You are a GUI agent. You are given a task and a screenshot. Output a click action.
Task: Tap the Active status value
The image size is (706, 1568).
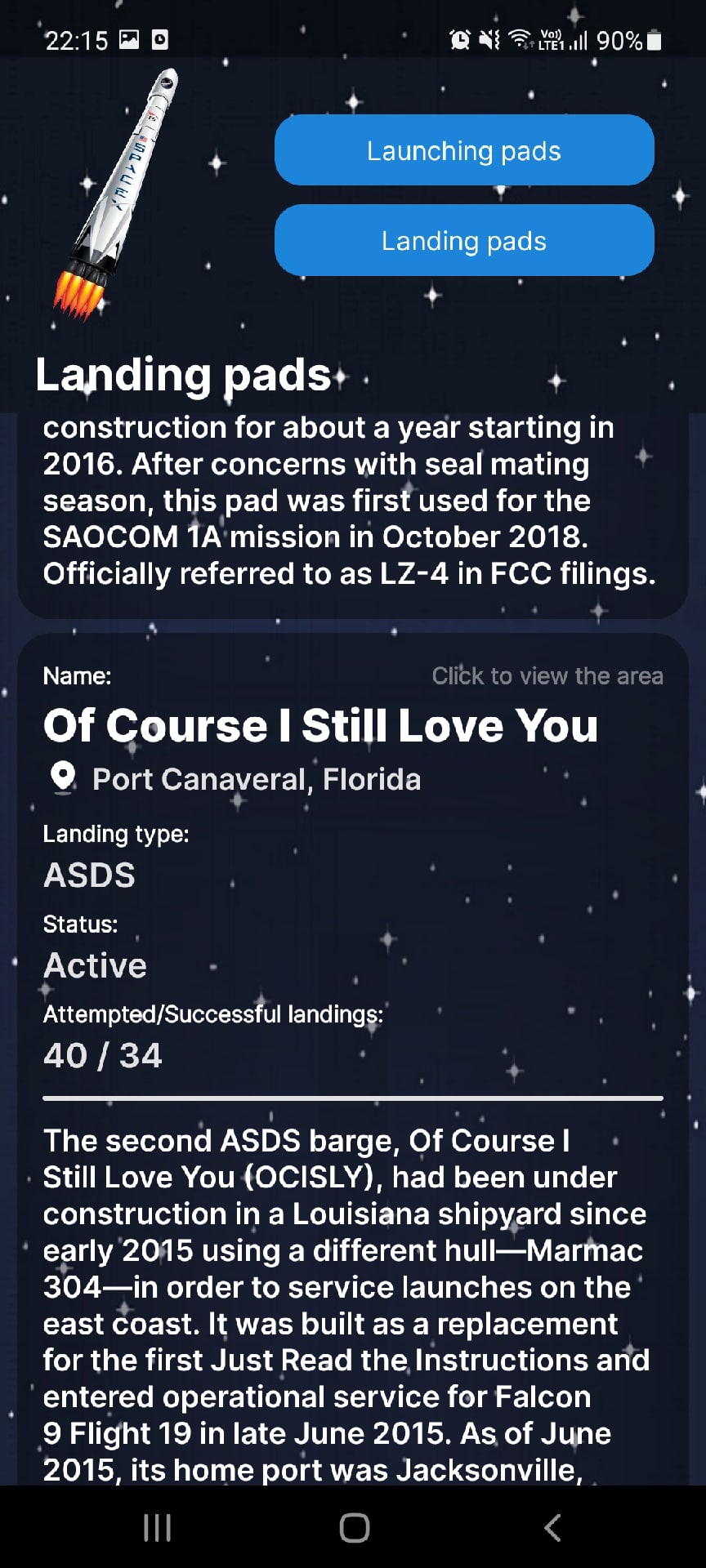pos(96,965)
